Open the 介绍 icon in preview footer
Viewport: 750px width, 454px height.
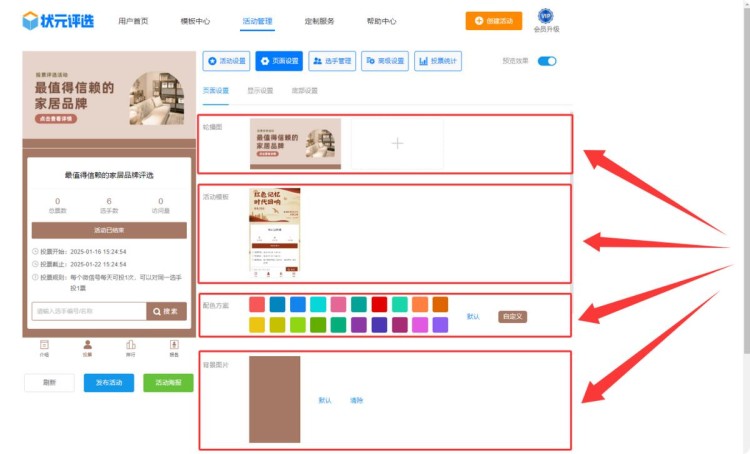click(x=44, y=347)
